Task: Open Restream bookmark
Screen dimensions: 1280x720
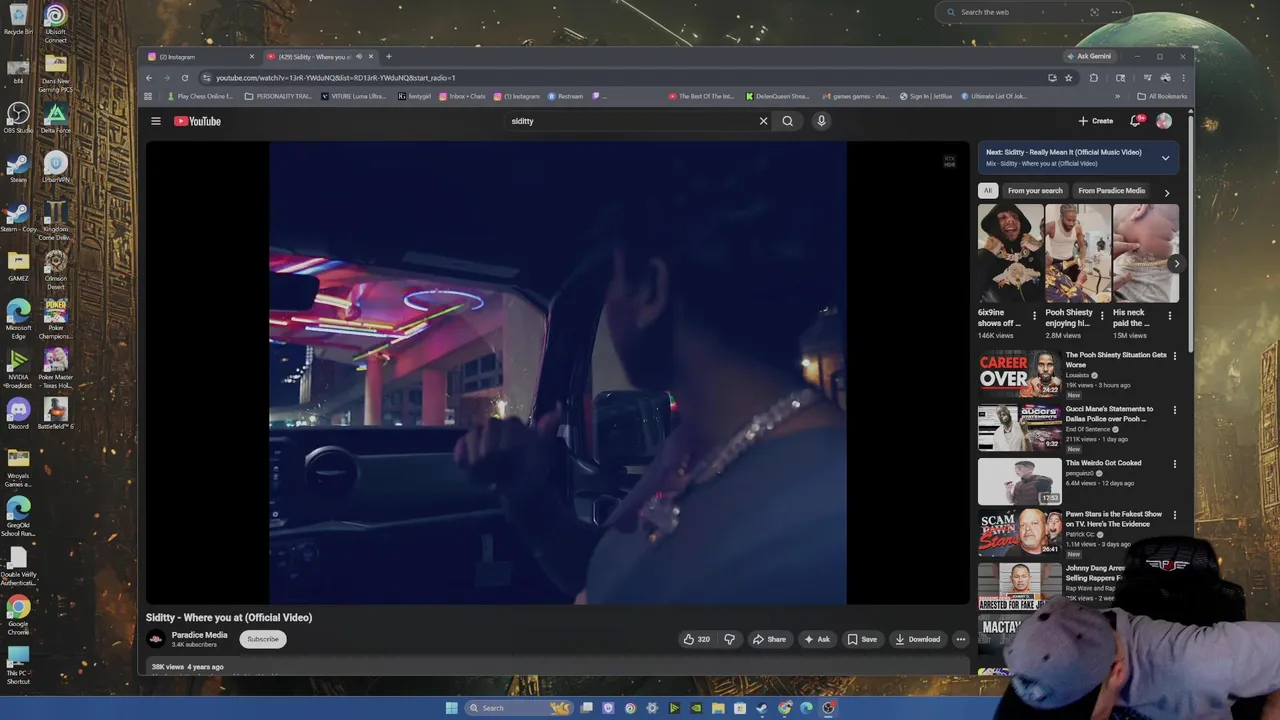Action: point(565,97)
